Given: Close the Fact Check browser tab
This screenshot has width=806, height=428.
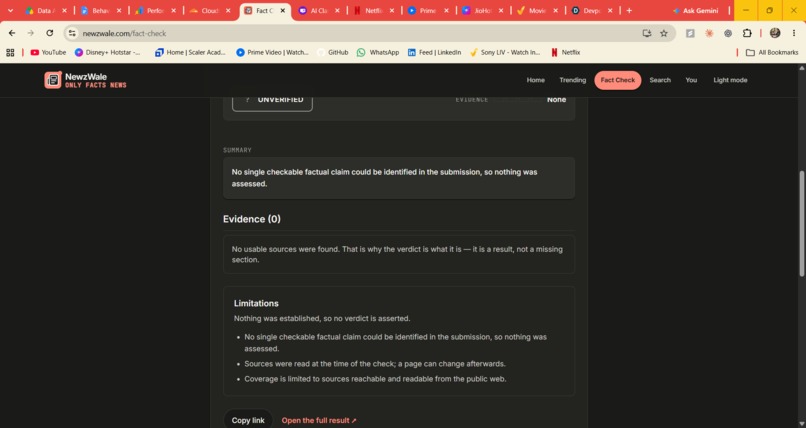Looking at the screenshot, I should [282, 10].
